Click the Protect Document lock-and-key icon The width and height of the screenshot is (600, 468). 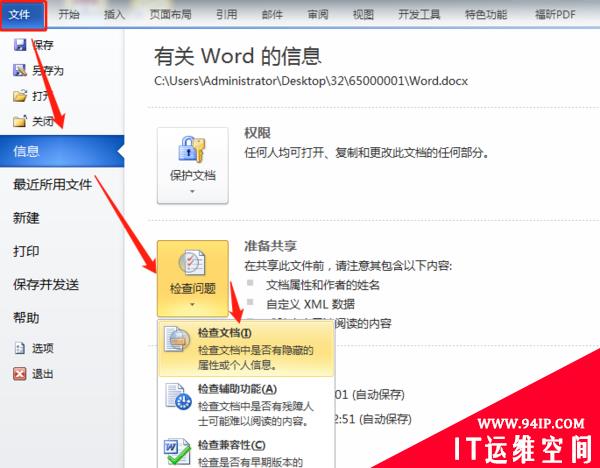[x=192, y=148]
